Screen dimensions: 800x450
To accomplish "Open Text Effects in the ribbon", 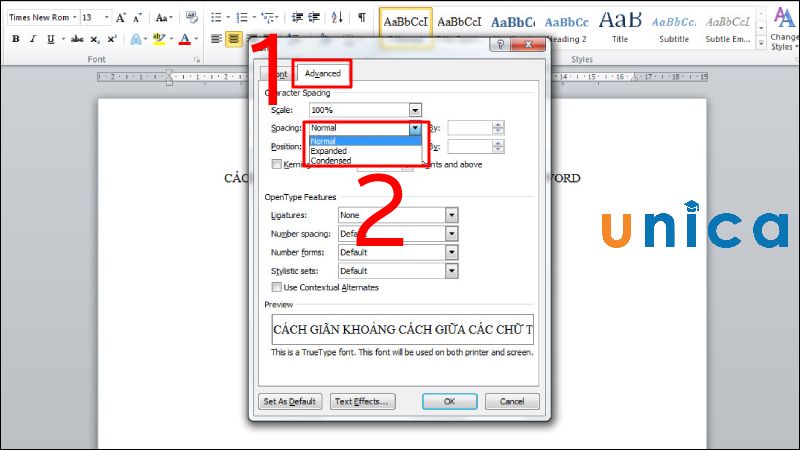I will 136,39.
